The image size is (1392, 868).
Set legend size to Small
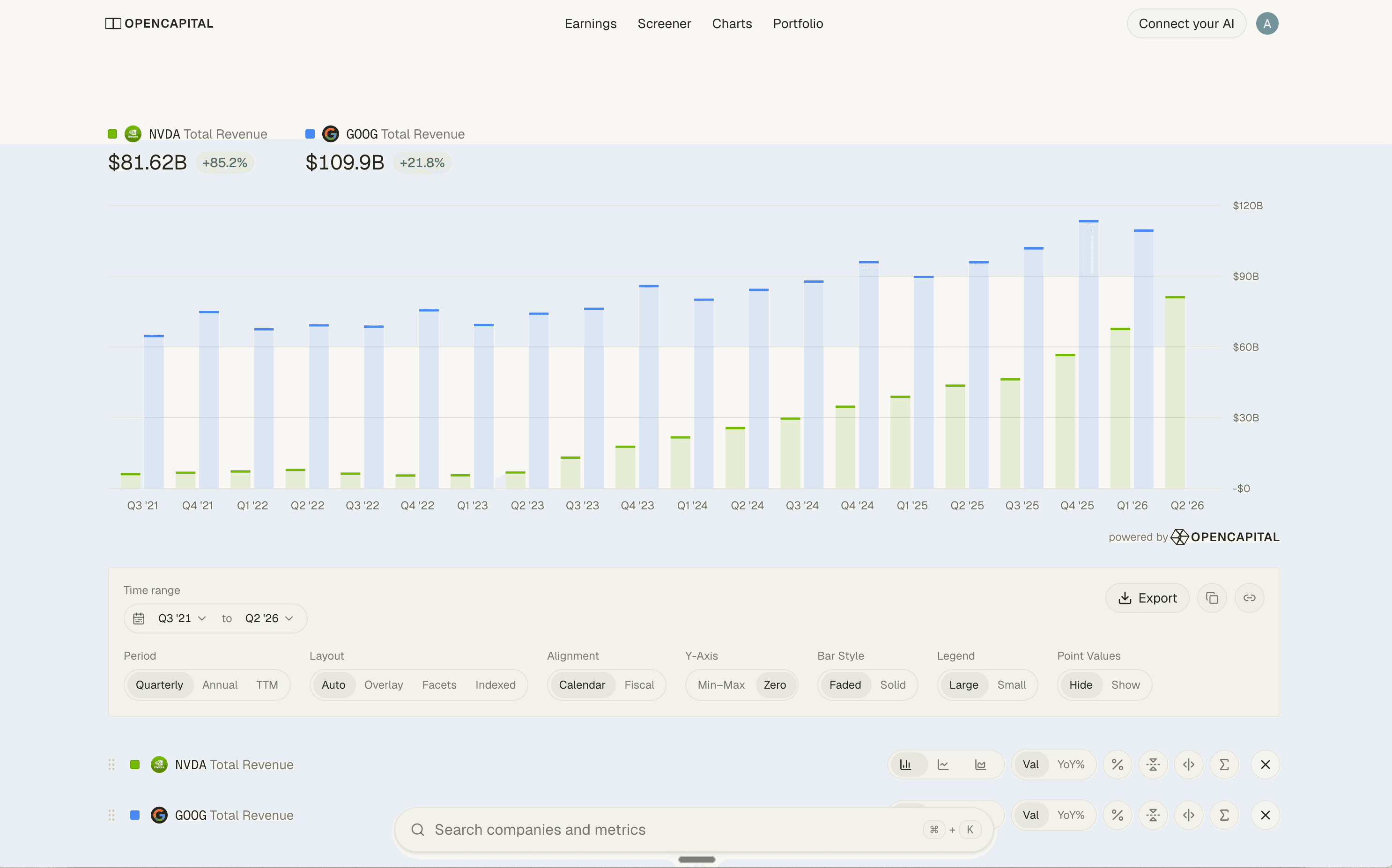(1011, 685)
